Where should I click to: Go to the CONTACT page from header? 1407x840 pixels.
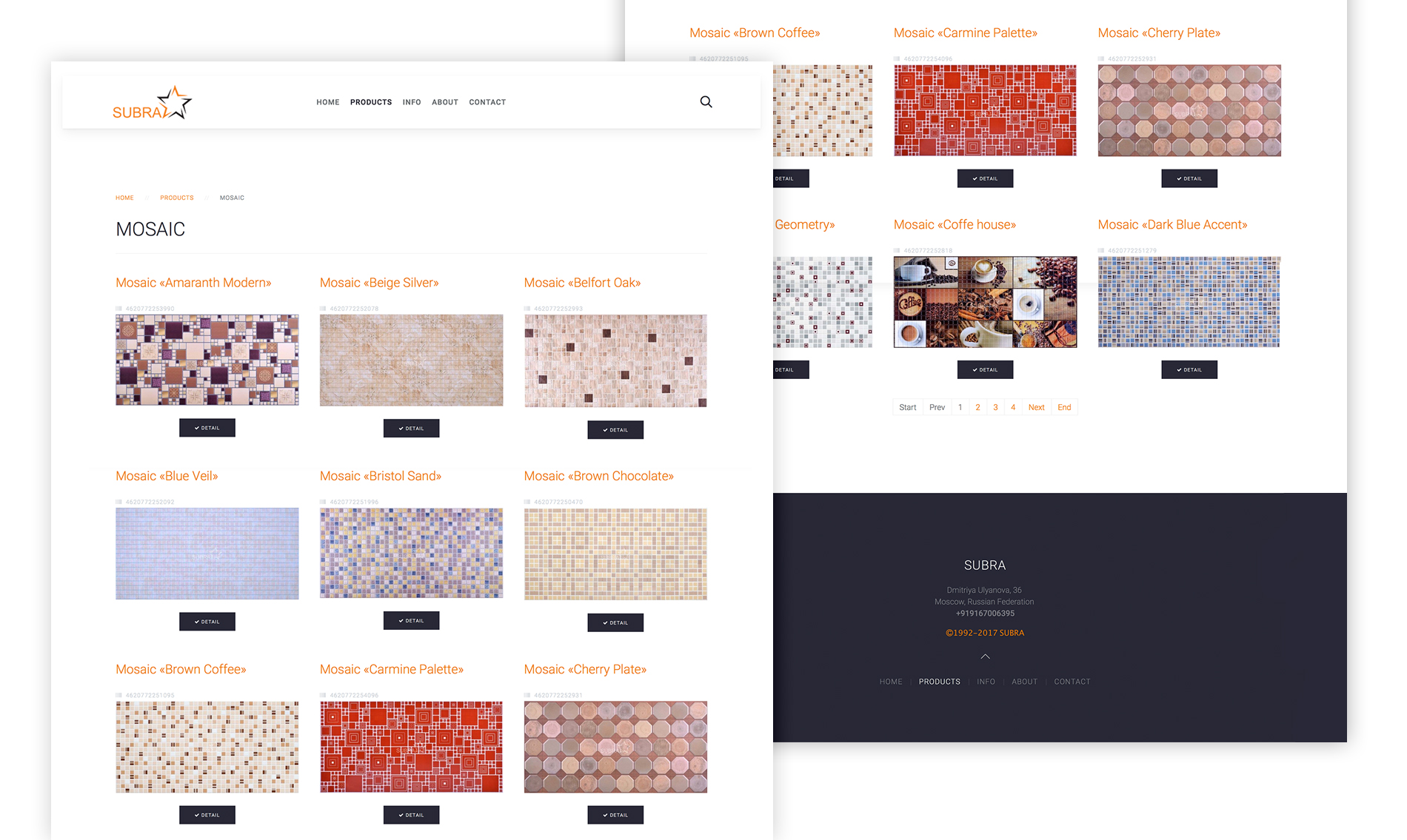click(x=487, y=102)
